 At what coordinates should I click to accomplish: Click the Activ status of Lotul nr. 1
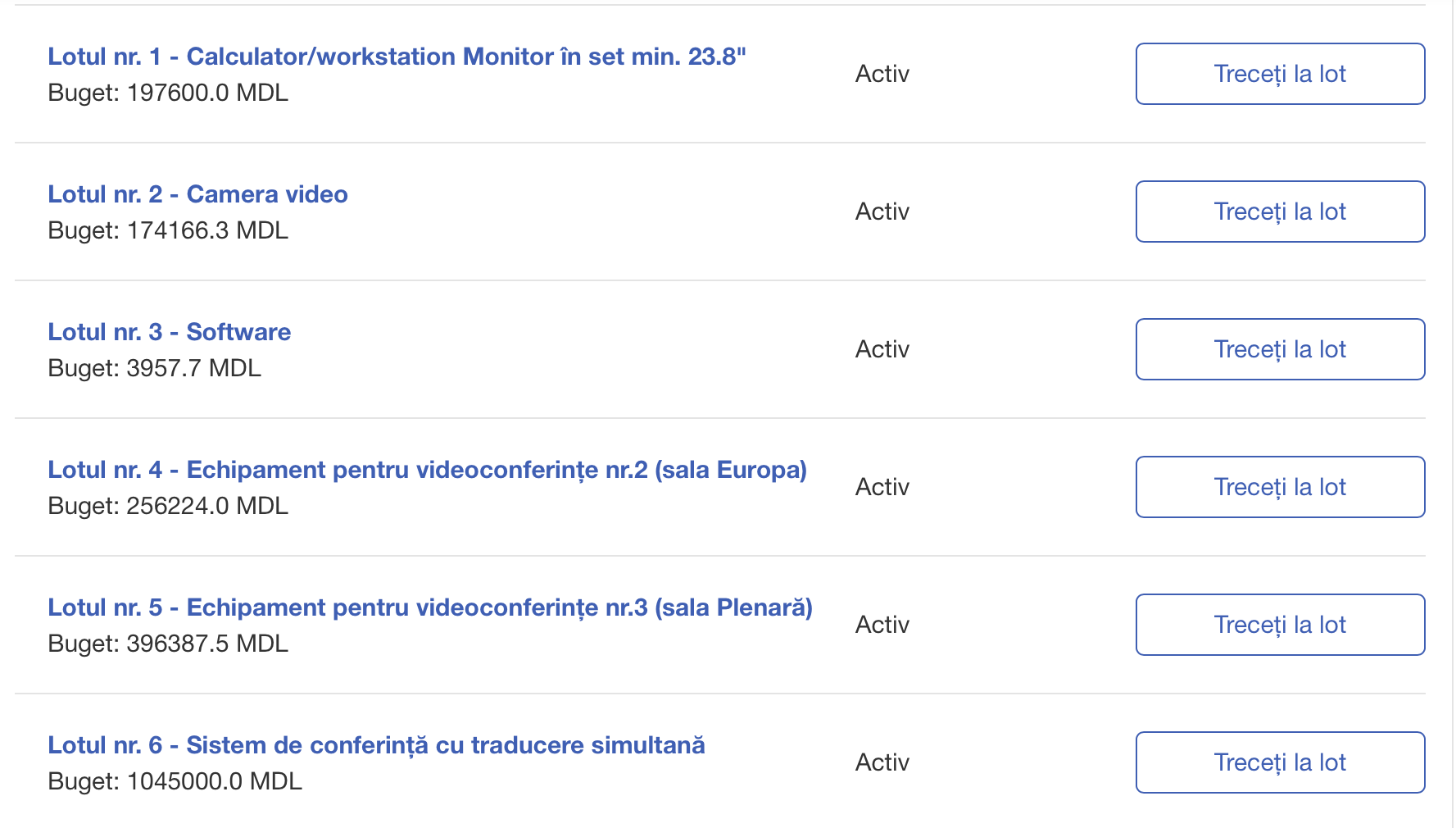pyautogui.click(x=882, y=74)
